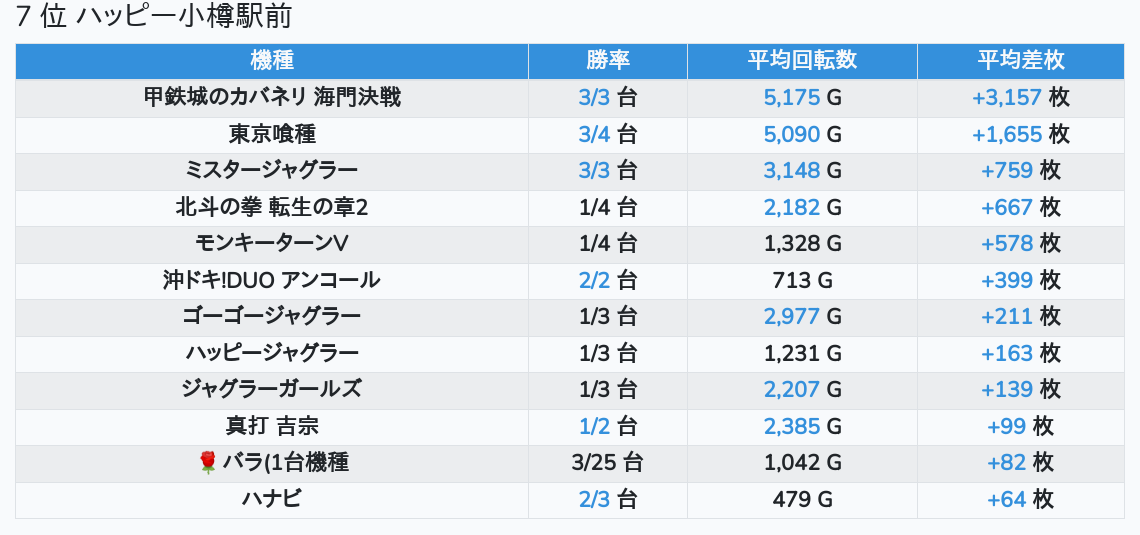Select the 東京喰種 machine name
The height and width of the screenshot is (535, 1140).
click(x=272, y=134)
